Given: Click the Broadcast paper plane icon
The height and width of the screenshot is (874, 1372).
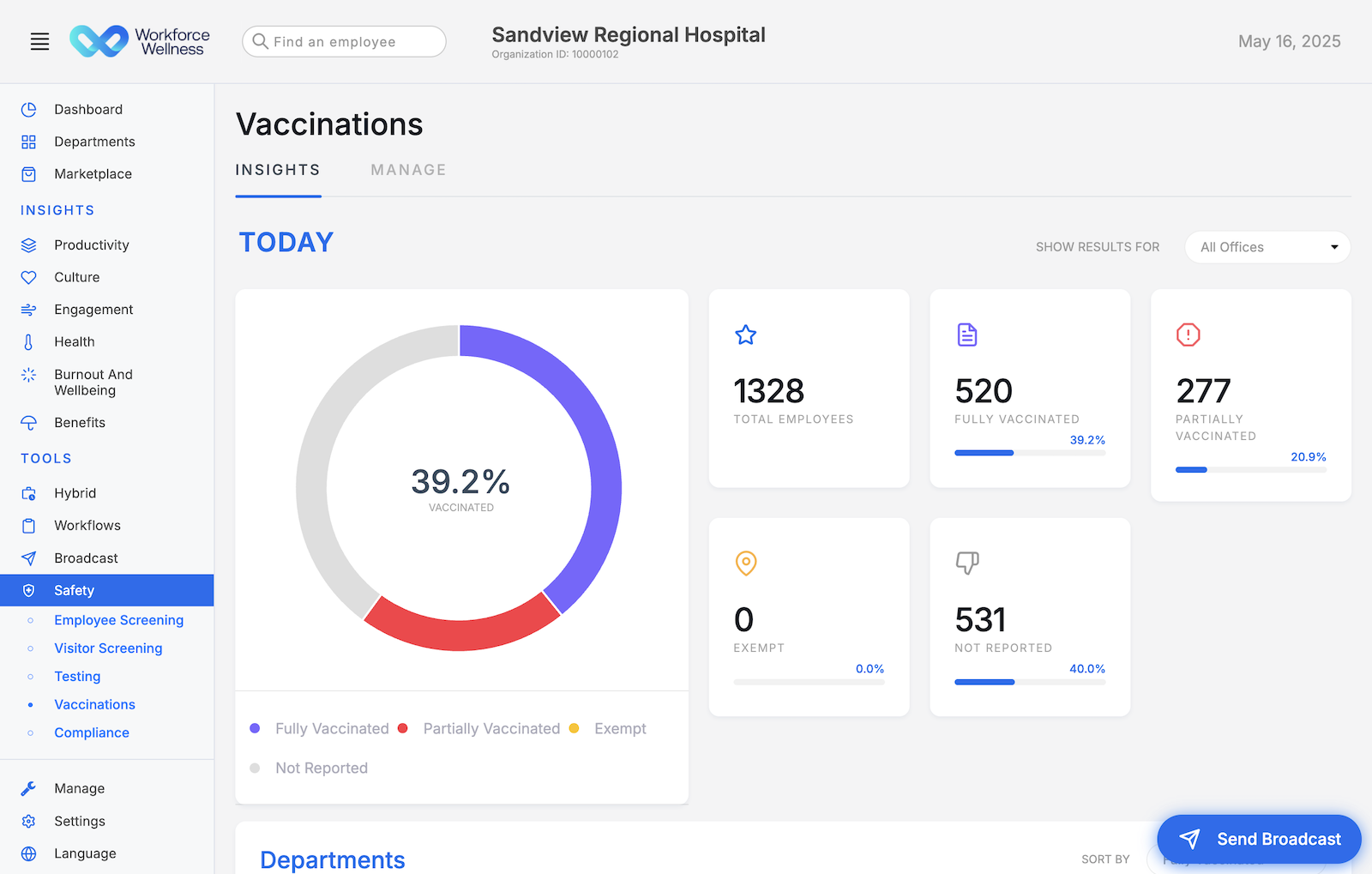Looking at the screenshot, I should [28, 558].
